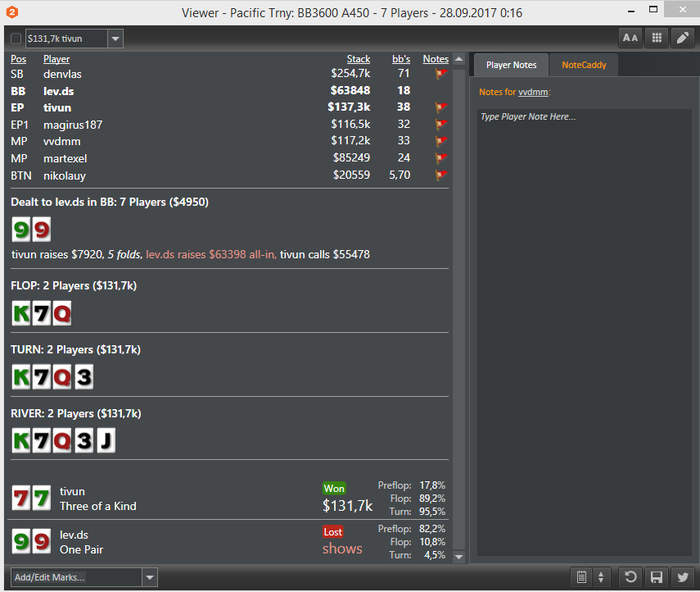Click the up/down stepper beside clipboard
This screenshot has height=592, width=700.
(x=601, y=577)
